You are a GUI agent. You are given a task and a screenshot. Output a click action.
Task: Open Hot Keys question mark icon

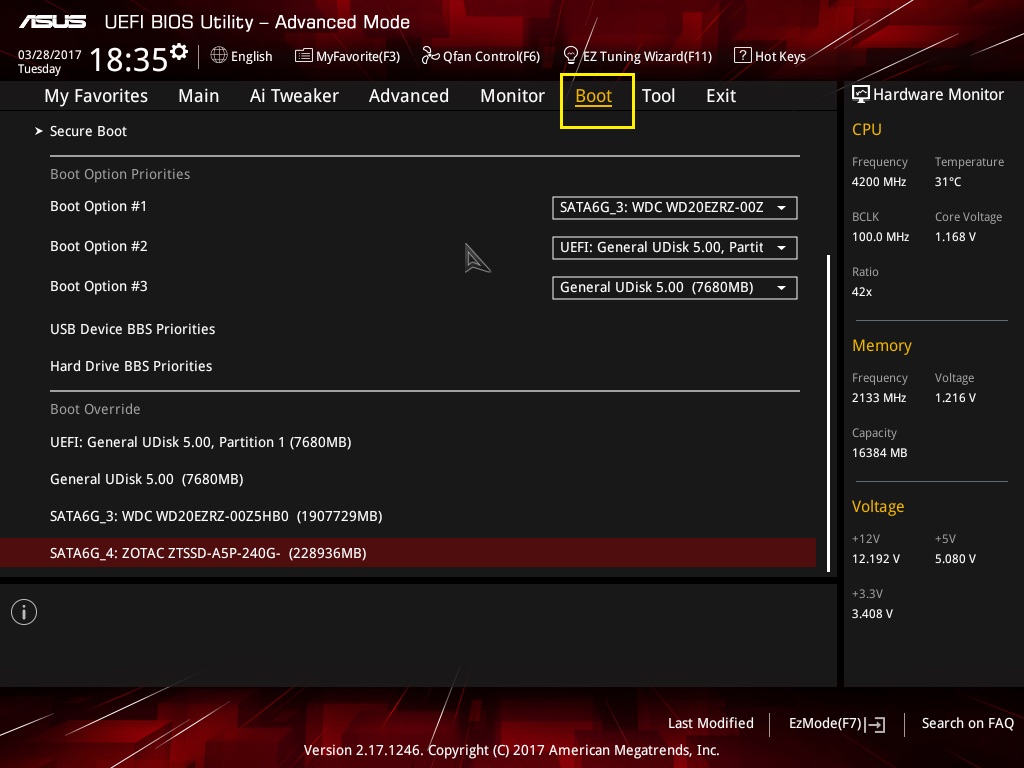point(743,56)
